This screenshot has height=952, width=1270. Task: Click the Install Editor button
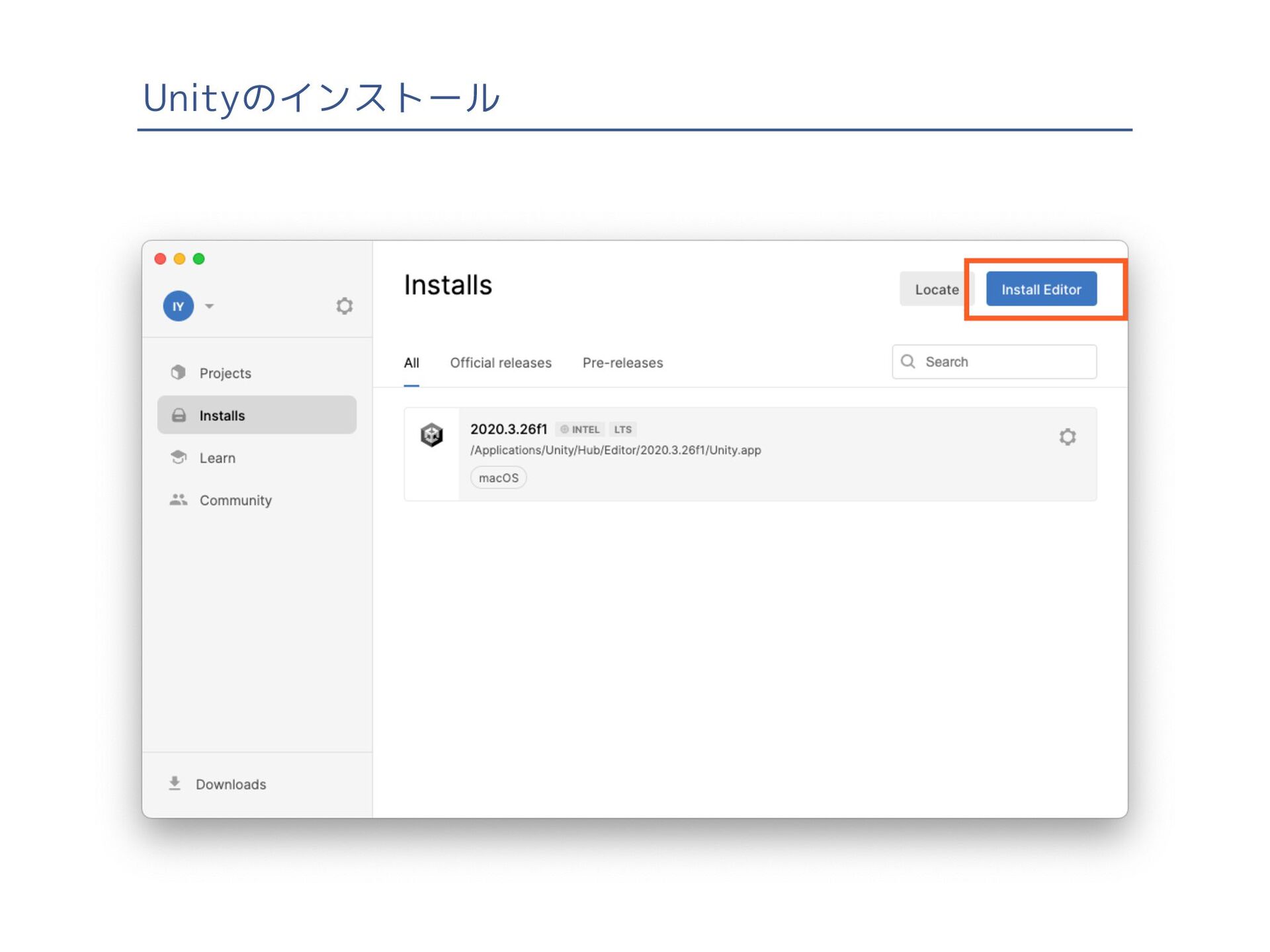[1040, 289]
